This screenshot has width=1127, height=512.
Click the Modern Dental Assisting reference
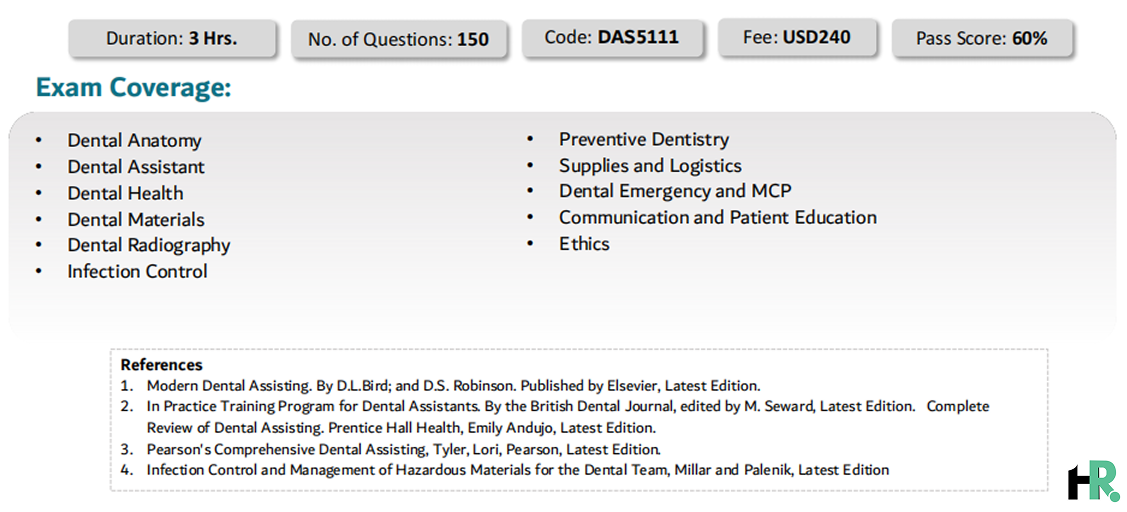(x=453, y=385)
